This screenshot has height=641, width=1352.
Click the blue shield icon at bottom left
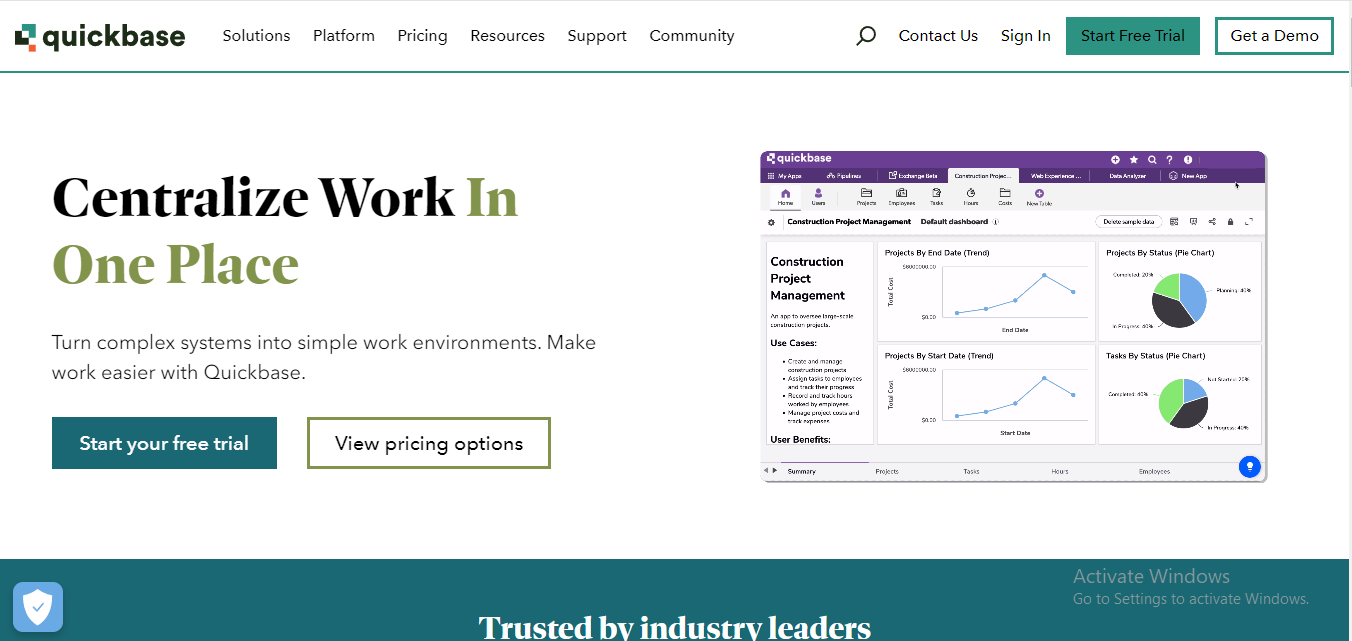click(x=38, y=606)
